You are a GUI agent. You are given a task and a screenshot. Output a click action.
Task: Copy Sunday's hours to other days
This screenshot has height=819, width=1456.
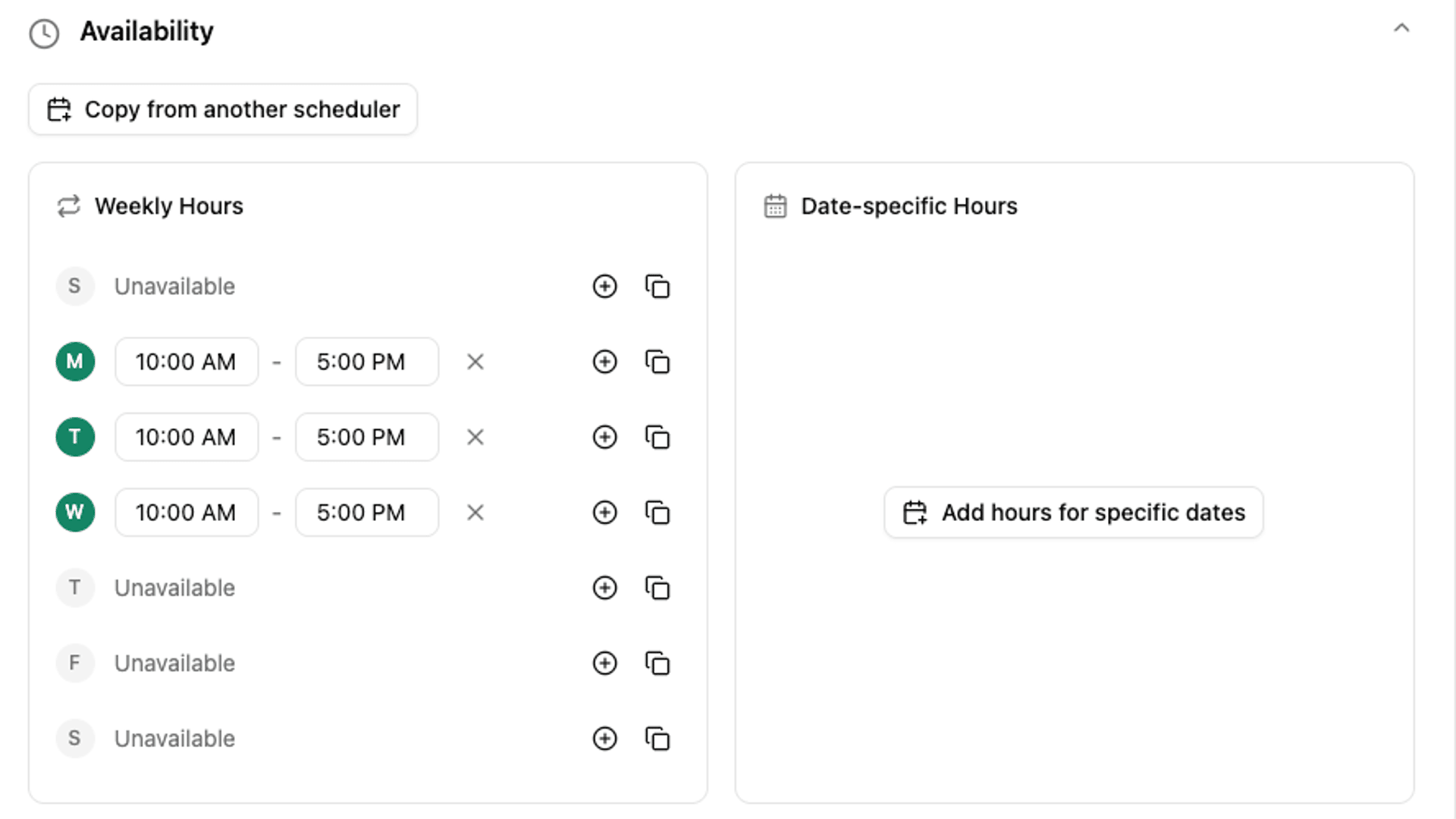pyautogui.click(x=657, y=287)
